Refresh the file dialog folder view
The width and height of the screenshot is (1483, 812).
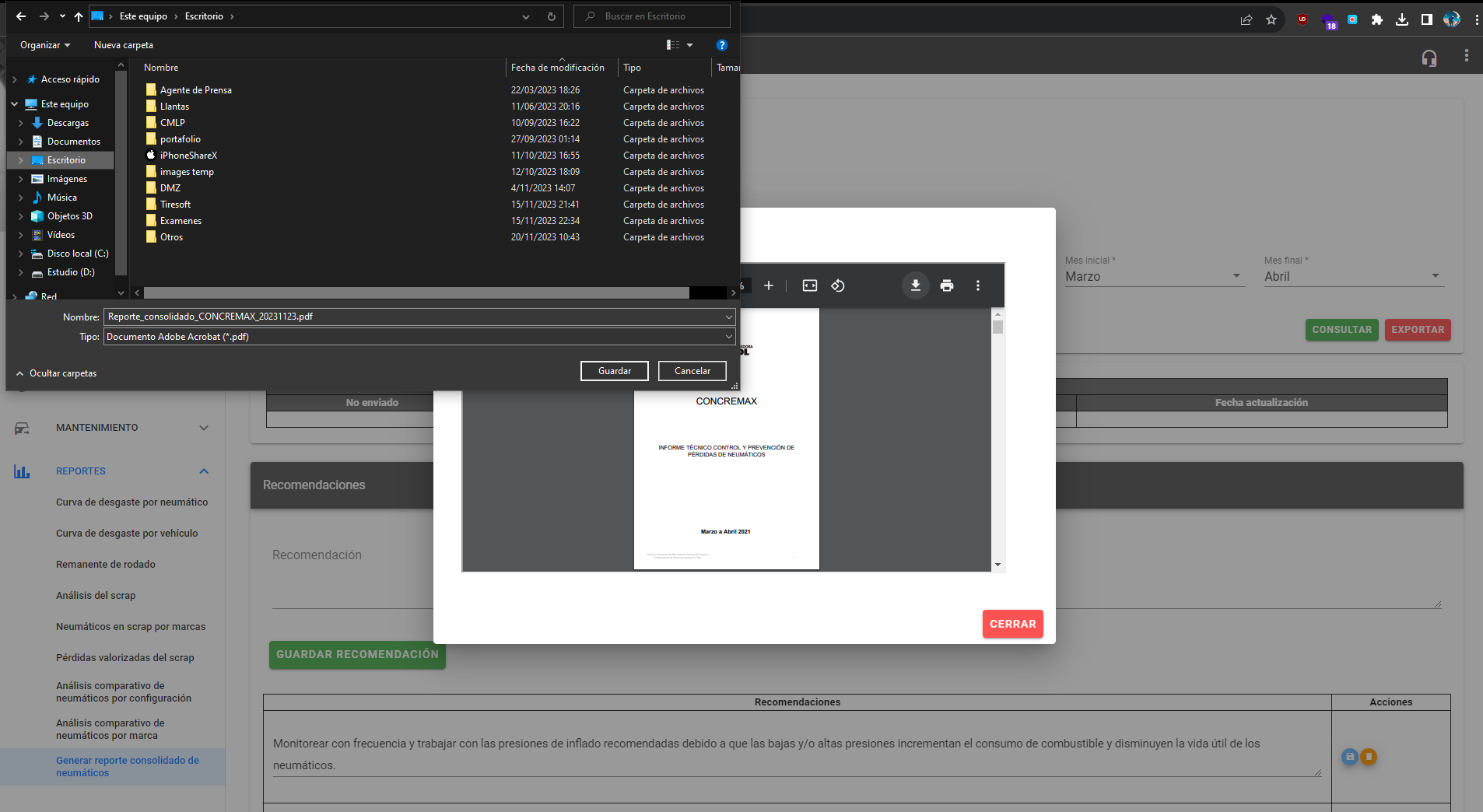click(x=552, y=16)
